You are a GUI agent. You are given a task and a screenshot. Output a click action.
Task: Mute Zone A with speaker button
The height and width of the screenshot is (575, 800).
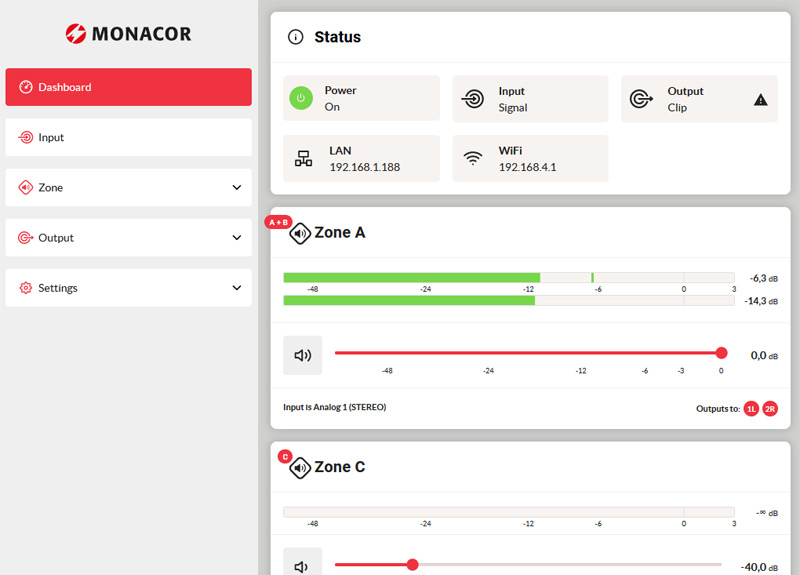pos(302,355)
